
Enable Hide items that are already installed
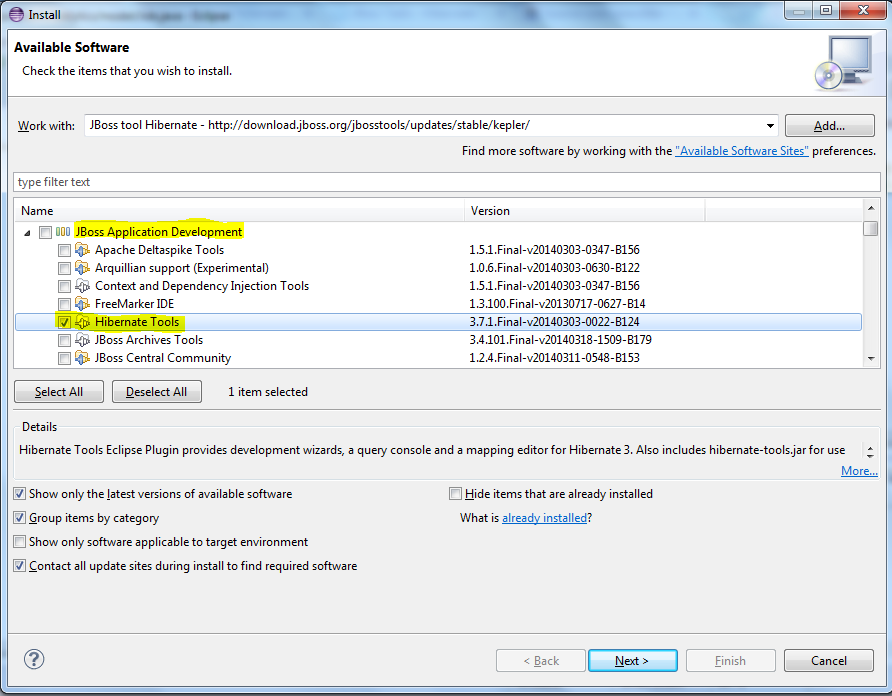tap(456, 494)
